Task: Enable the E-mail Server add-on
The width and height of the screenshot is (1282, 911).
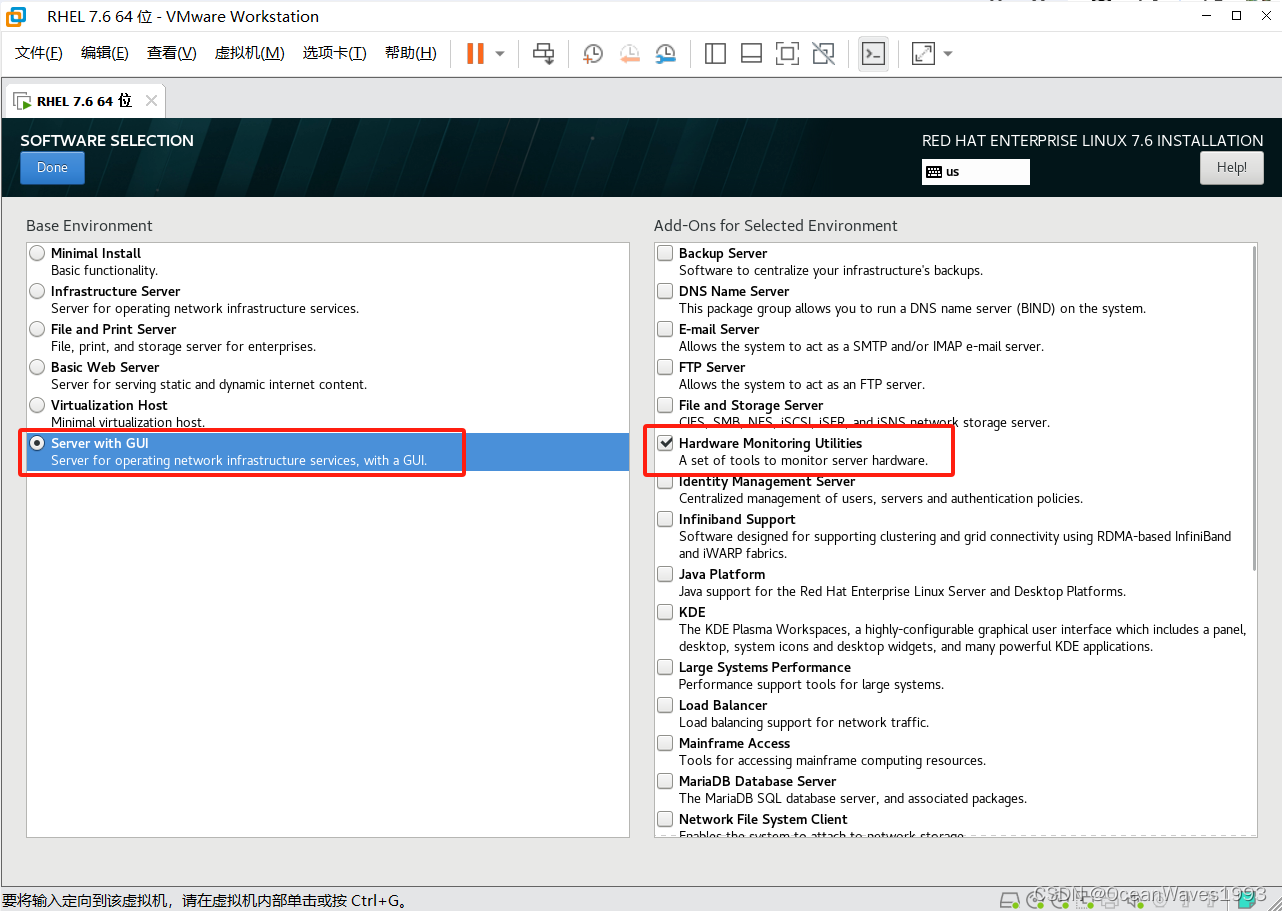Action: tap(665, 329)
